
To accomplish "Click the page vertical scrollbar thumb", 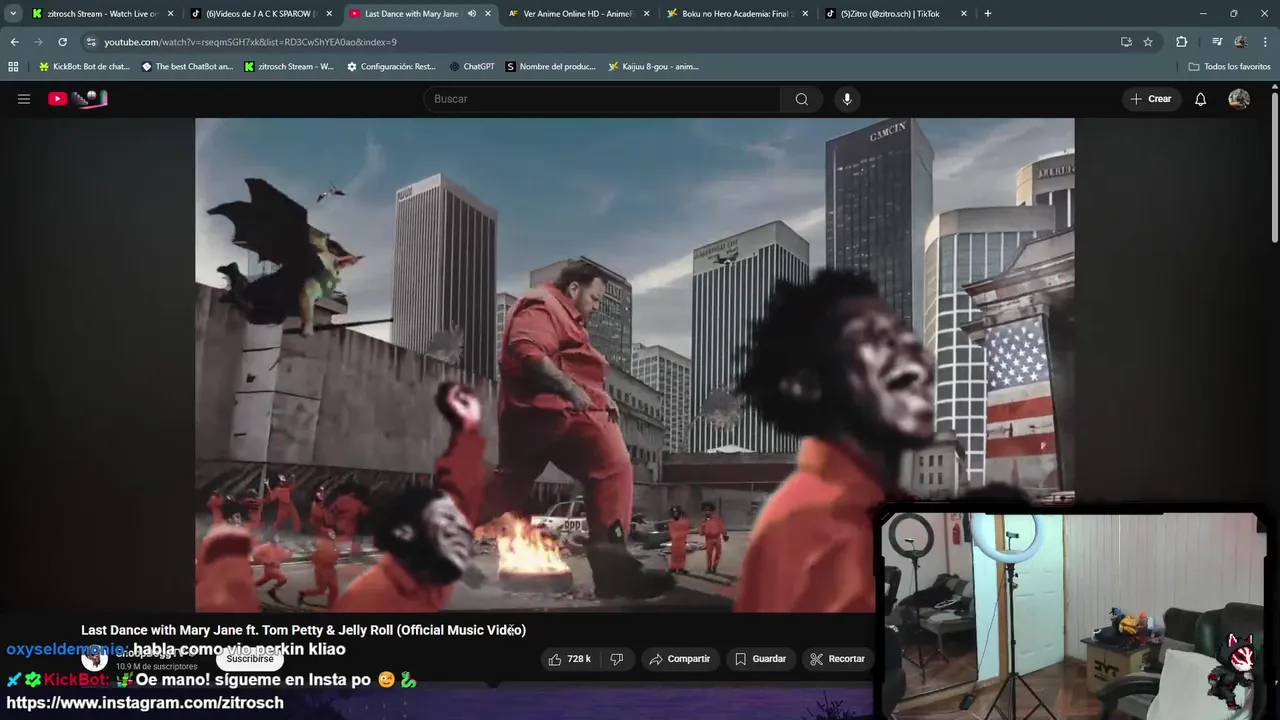I will coord(1274,165).
